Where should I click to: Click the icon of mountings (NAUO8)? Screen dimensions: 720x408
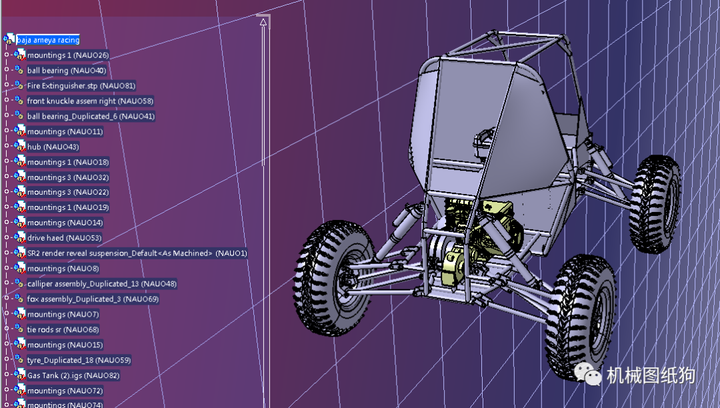coord(19,268)
